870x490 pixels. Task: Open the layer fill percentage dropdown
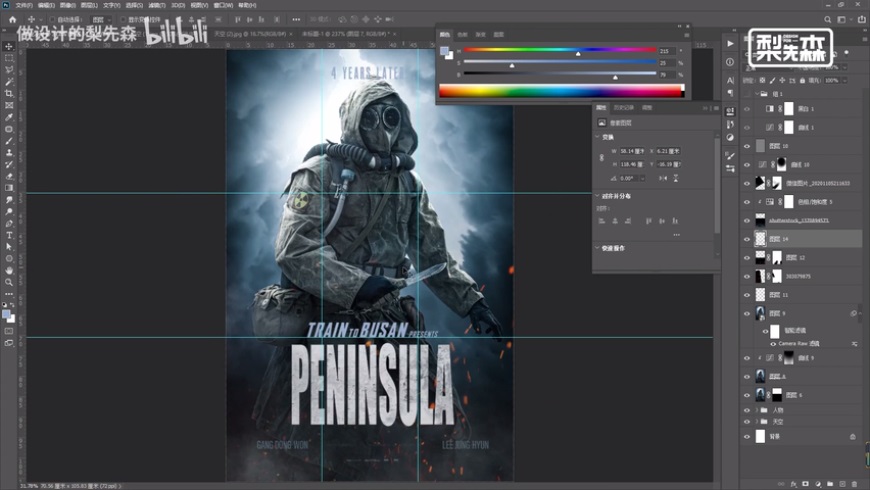pyautogui.click(x=844, y=80)
